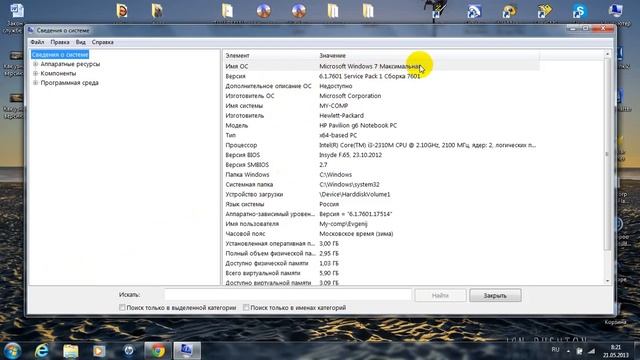This screenshot has width=640, height=360.
Task: Click the details list scroll up arrow
Action: [607, 54]
